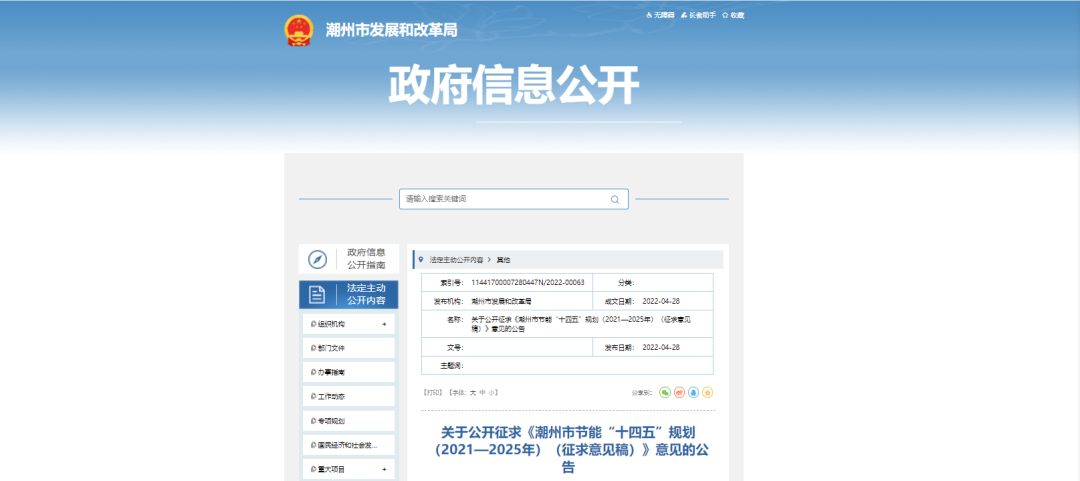The width and height of the screenshot is (1080, 481).
Task: Click the compass icon for 政府信息公开指南
Action: coord(317,259)
